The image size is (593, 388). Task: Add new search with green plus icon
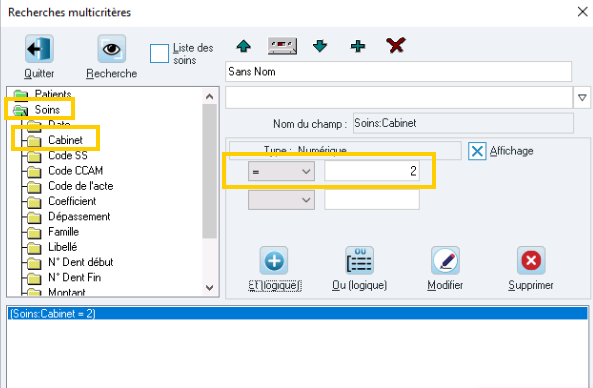coord(358,46)
